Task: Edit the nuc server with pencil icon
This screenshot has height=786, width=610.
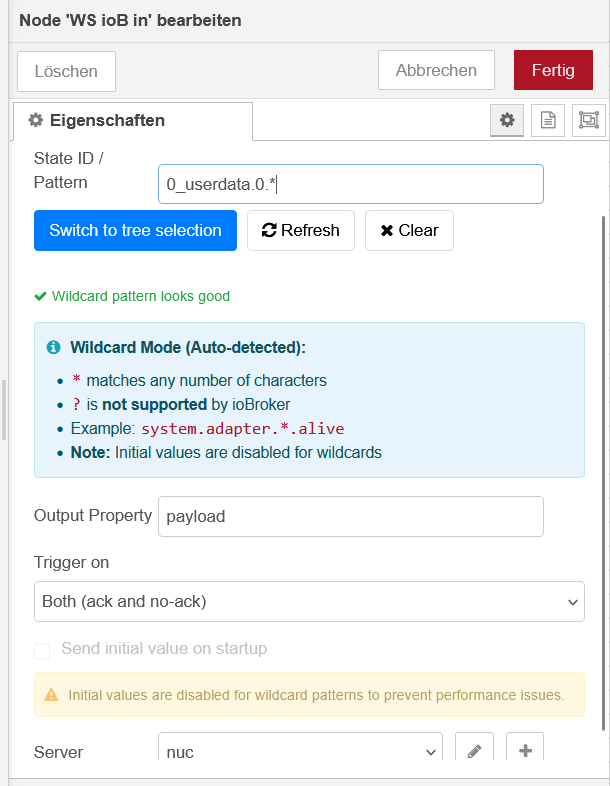Action: point(474,752)
